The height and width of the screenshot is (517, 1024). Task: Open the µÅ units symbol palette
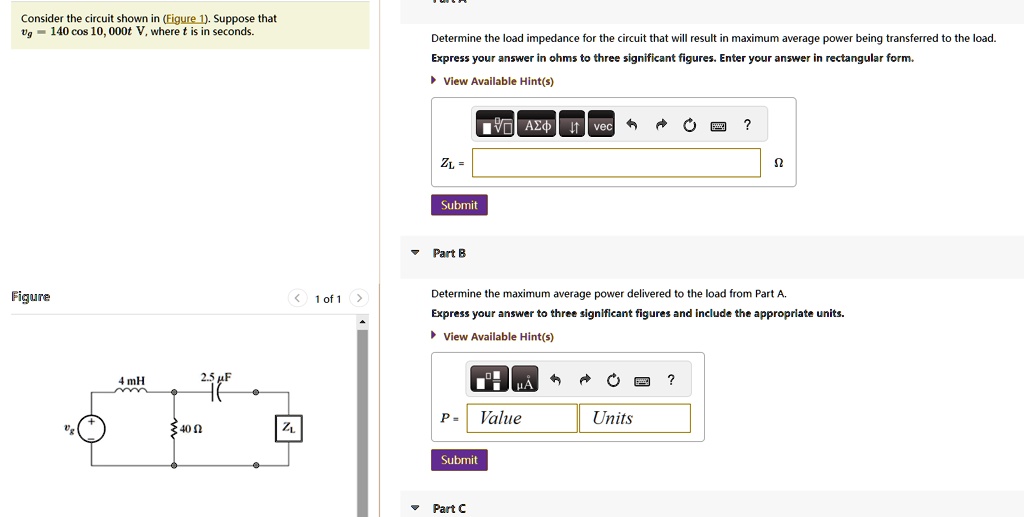pos(524,380)
